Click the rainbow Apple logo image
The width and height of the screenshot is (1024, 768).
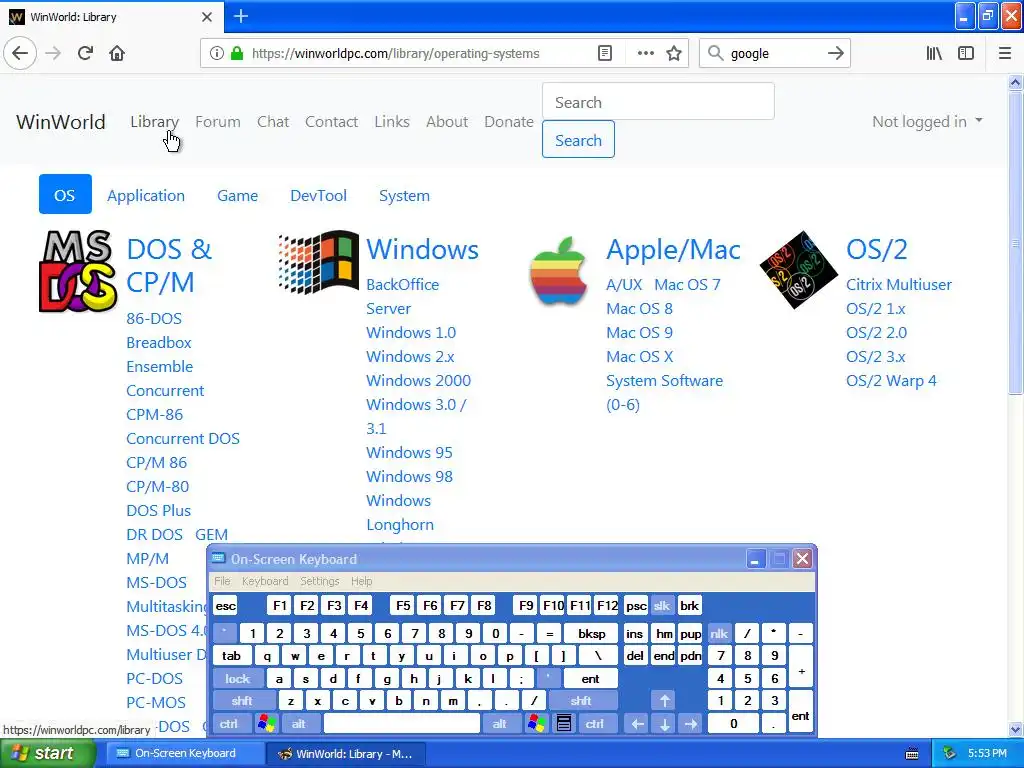[558, 270]
